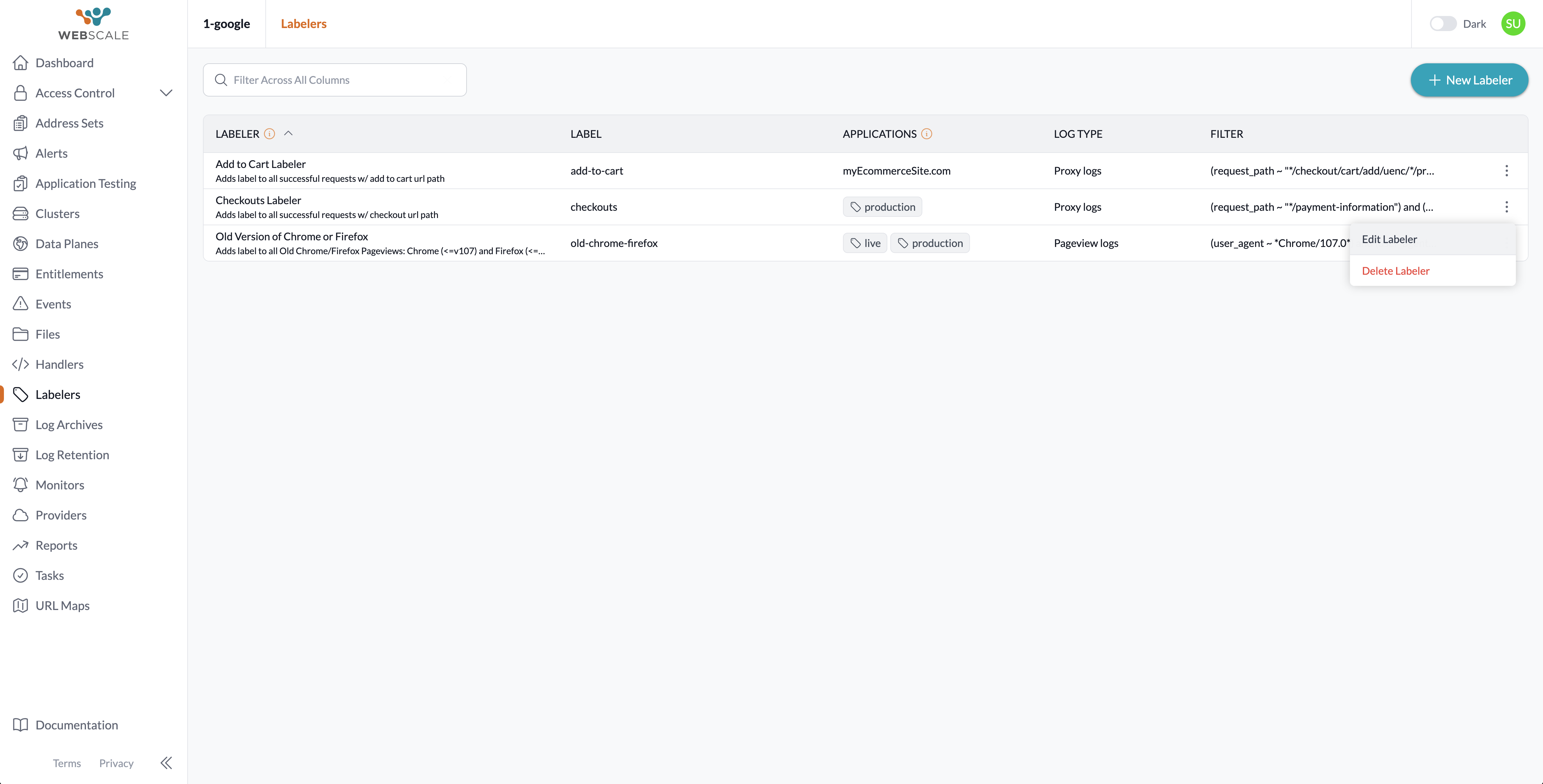Open the Privacy link
The width and height of the screenshot is (1543, 784).
coord(116,763)
